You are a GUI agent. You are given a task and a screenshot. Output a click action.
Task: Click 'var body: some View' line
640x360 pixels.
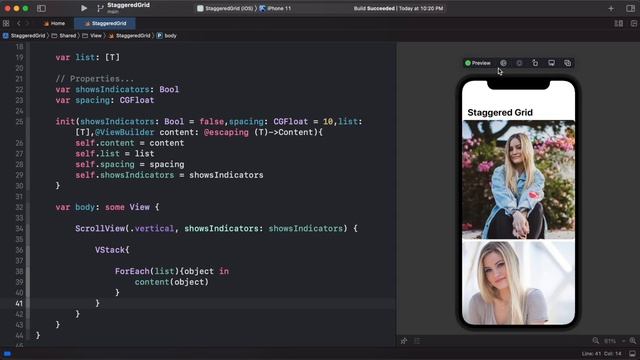107,207
